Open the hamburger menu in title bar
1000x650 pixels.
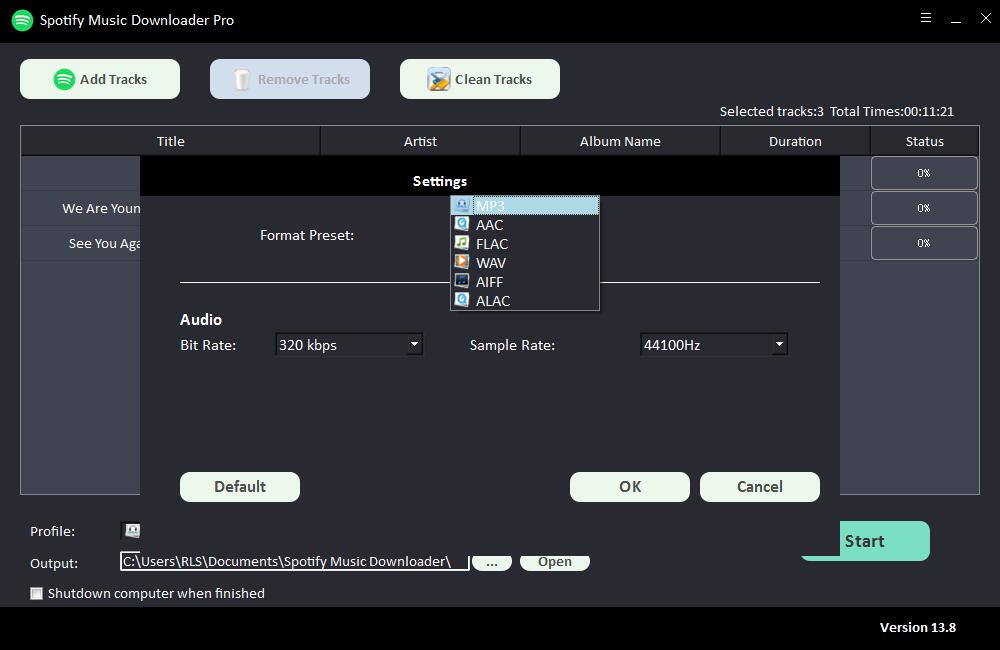[x=926, y=18]
